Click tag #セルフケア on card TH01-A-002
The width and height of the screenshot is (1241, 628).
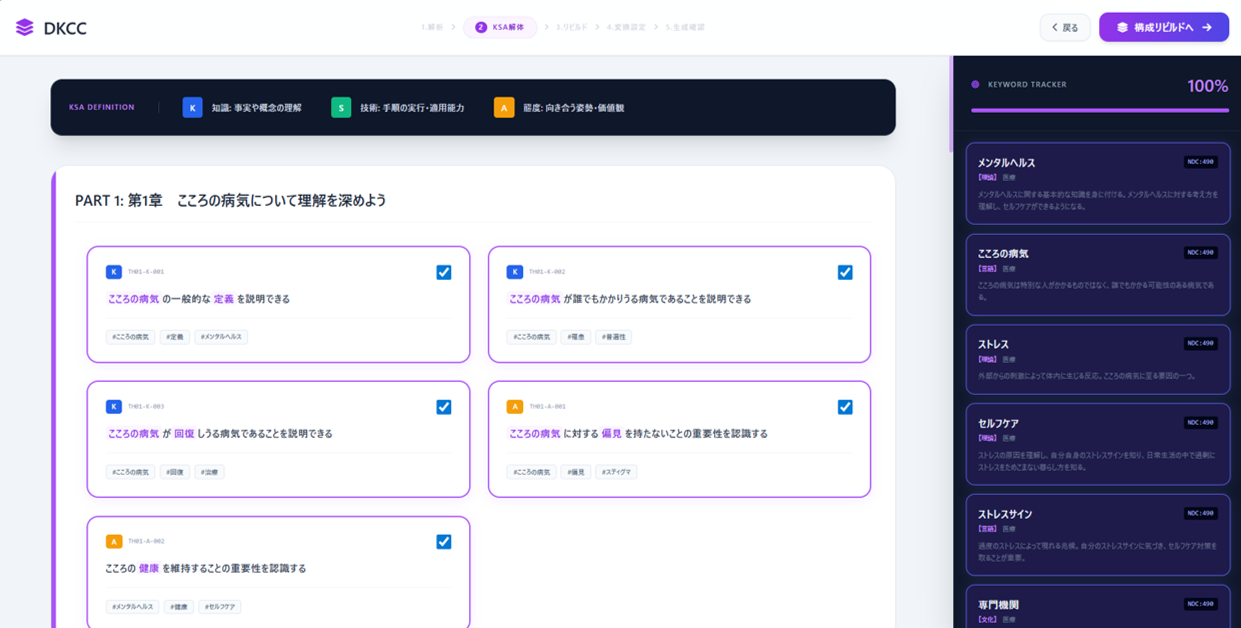[x=220, y=607]
